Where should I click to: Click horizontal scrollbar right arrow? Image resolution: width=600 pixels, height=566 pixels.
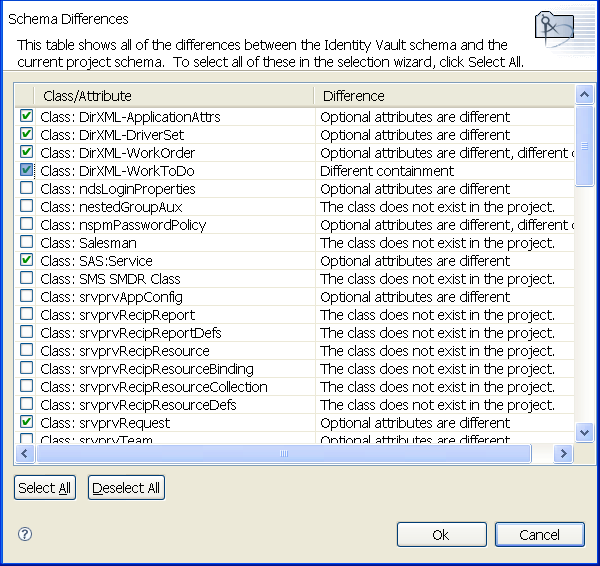(x=563, y=454)
